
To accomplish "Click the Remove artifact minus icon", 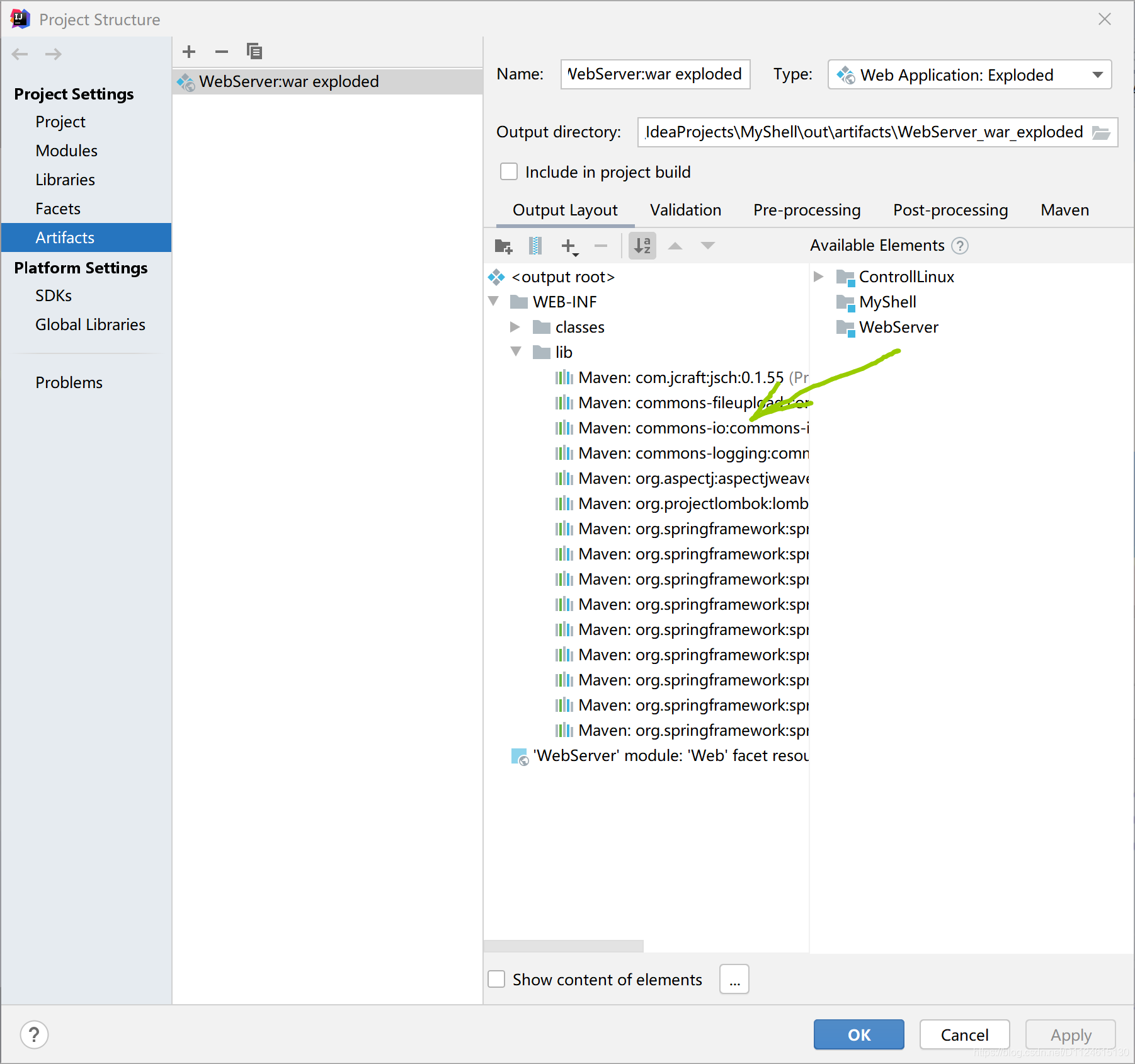I will point(221,52).
